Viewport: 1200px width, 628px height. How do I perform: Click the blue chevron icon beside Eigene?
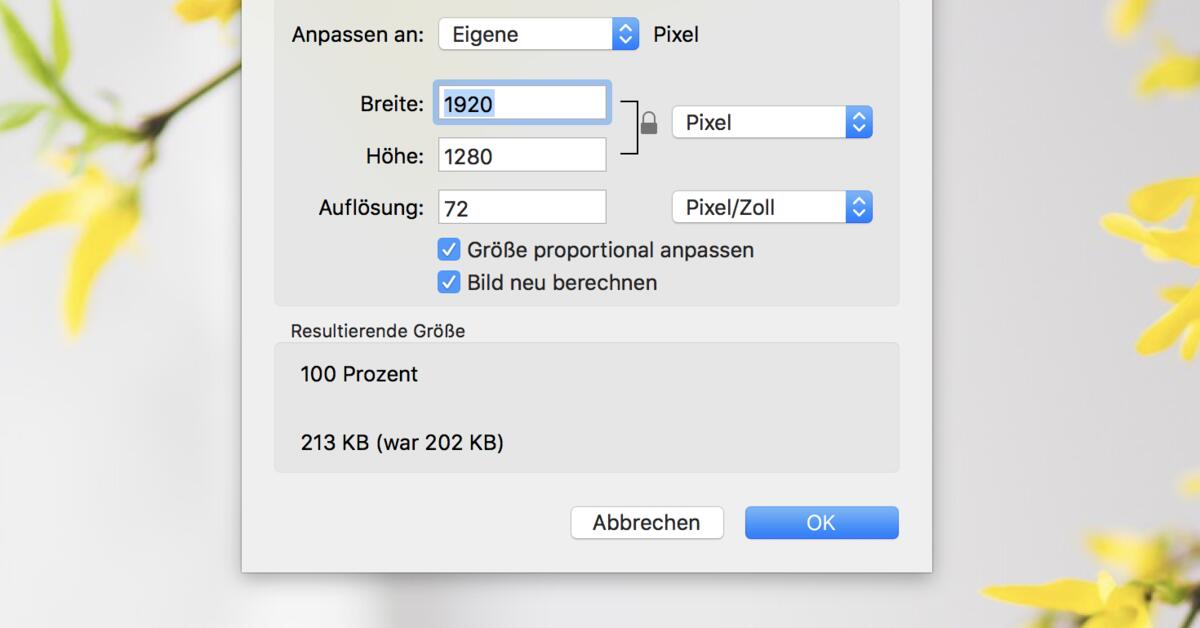(x=624, y=33)
